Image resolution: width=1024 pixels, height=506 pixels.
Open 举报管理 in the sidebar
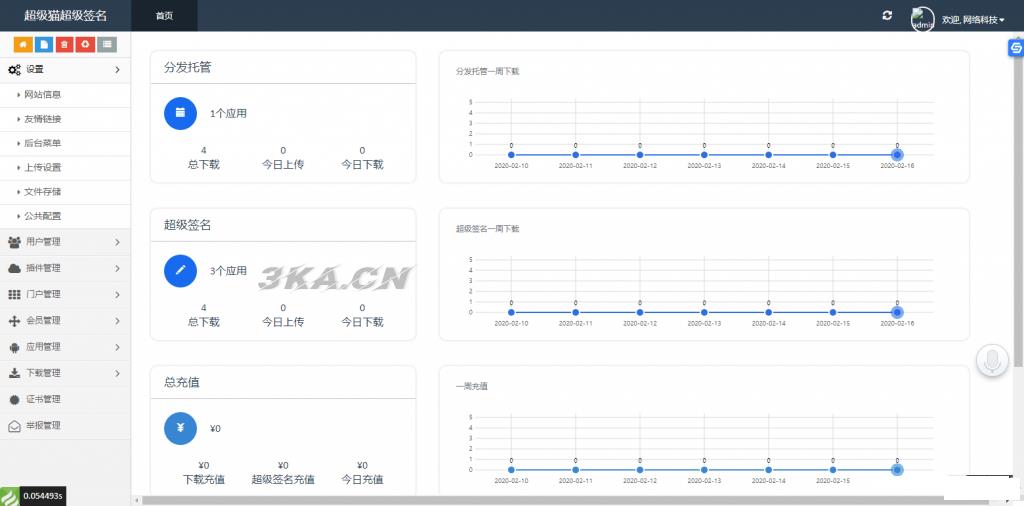pos(43,425)
